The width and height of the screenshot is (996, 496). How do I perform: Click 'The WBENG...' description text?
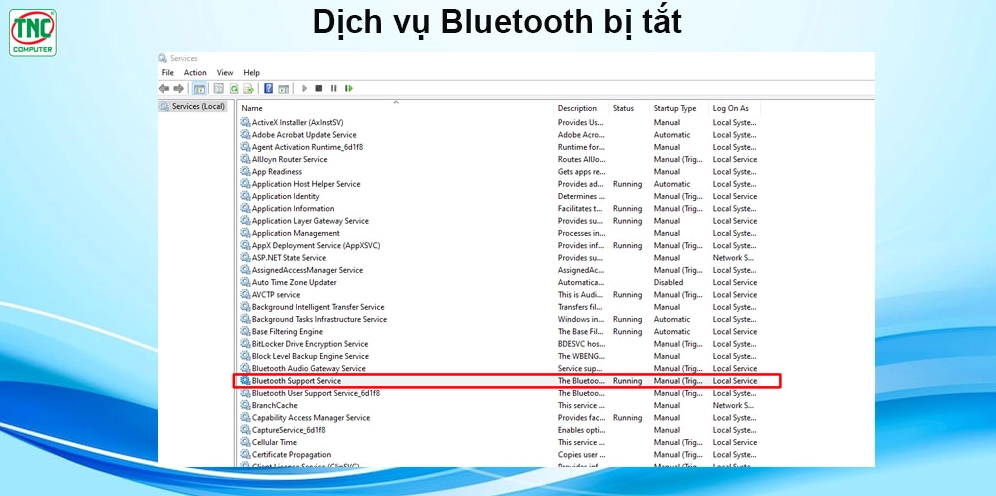pyautogui.click(x=581, y=356)
